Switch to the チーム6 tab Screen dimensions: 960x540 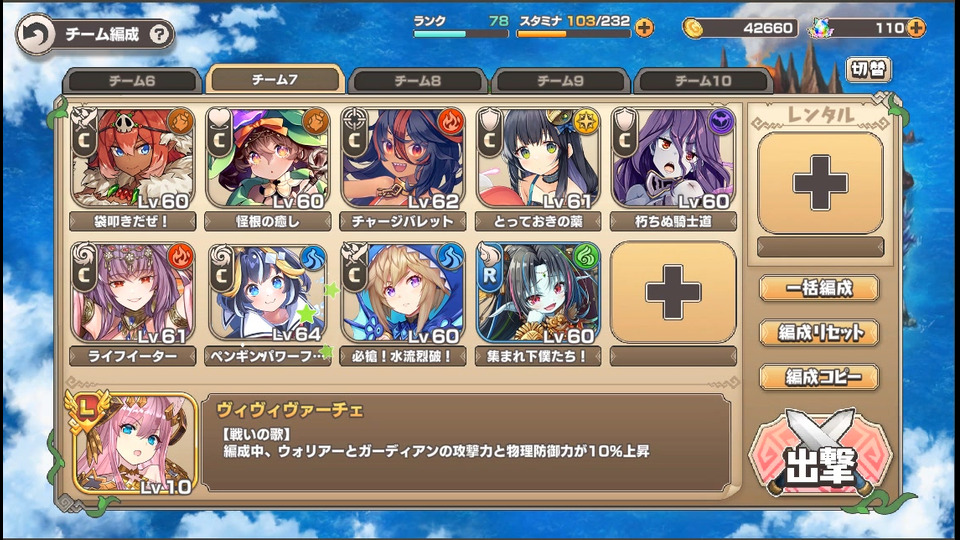(132, 81)
